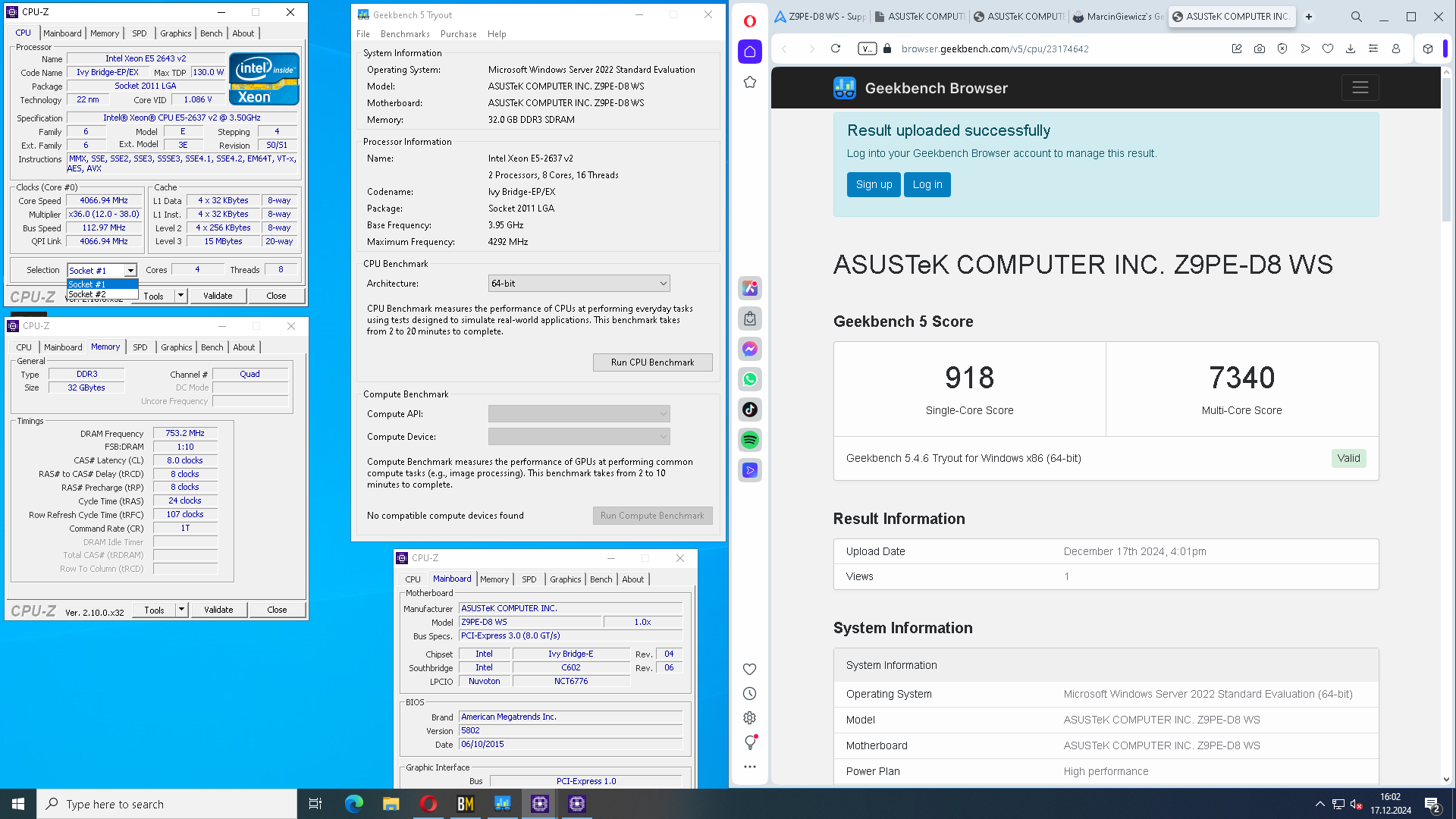Choose Socket #2 from the dropdown list
The image size is (1456, 819).
(x=102, y=294)
